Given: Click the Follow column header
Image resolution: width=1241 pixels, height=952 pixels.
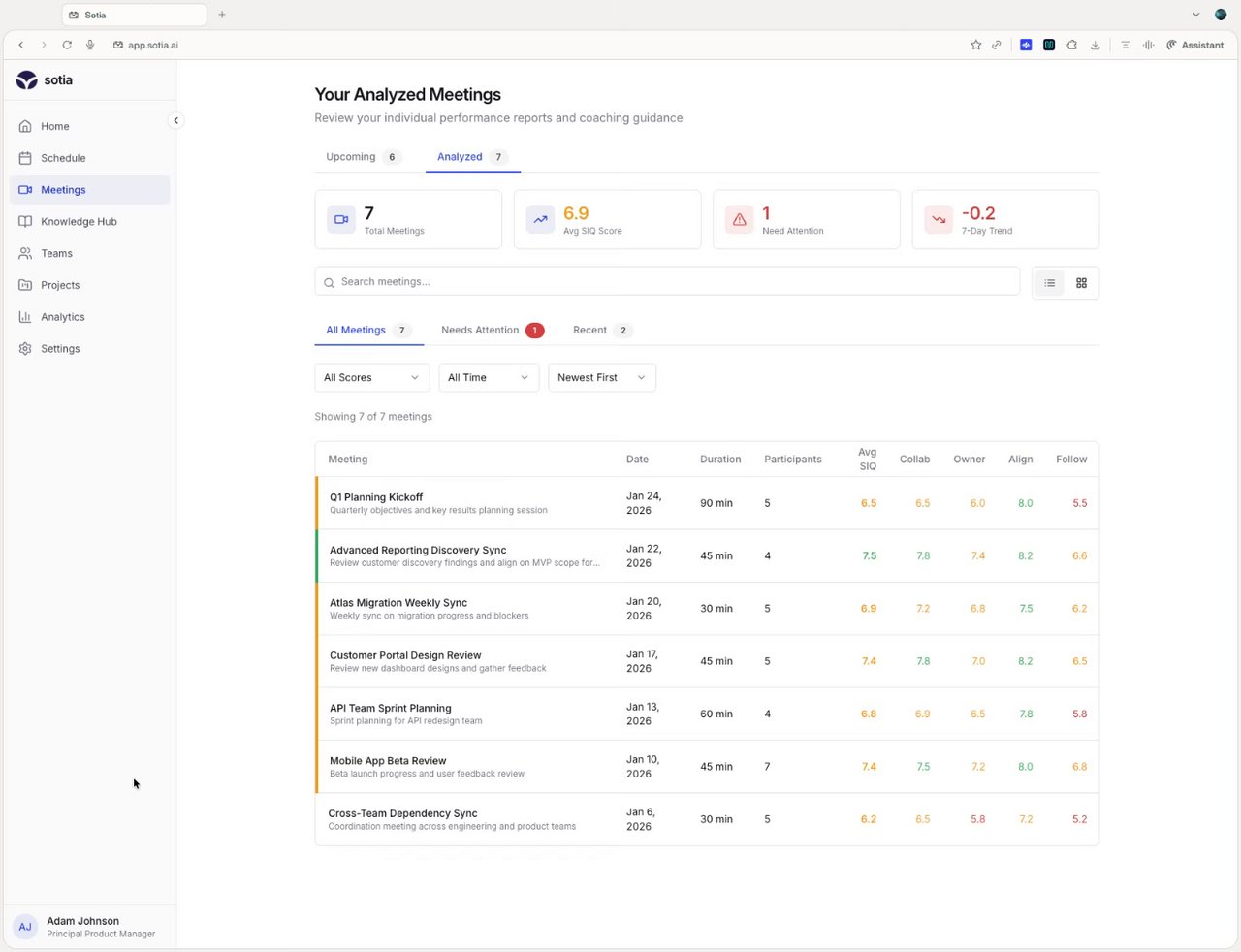Looking at the screenshot, I should tap(1071, 460).
